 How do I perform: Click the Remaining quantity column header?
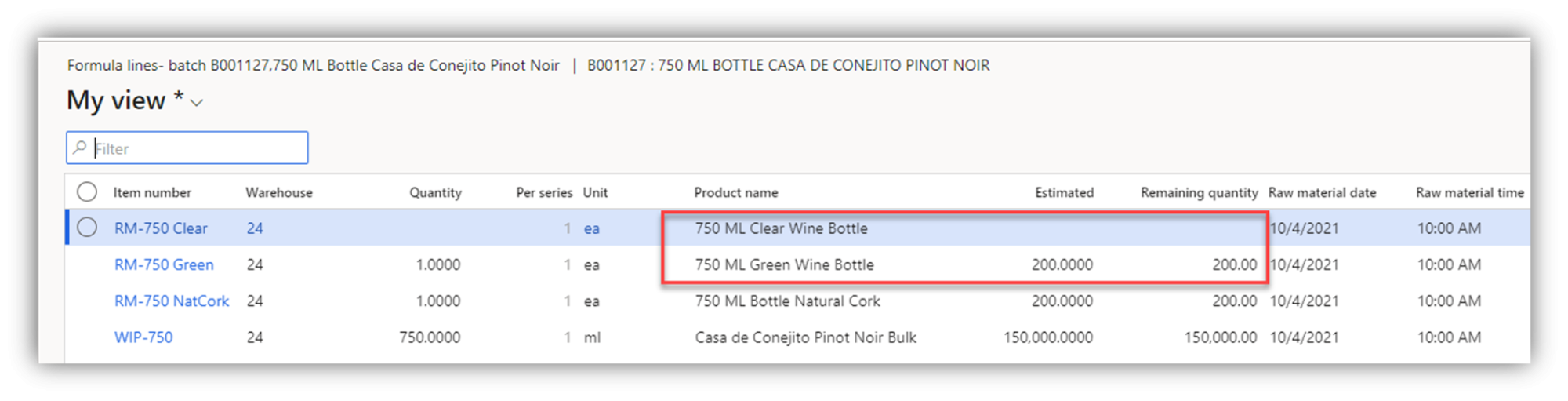click(1199, 192)
